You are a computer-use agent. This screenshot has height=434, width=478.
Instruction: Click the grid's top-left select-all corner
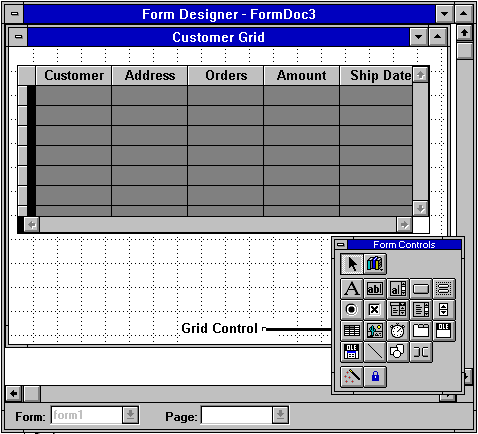[x=27, y=76]
